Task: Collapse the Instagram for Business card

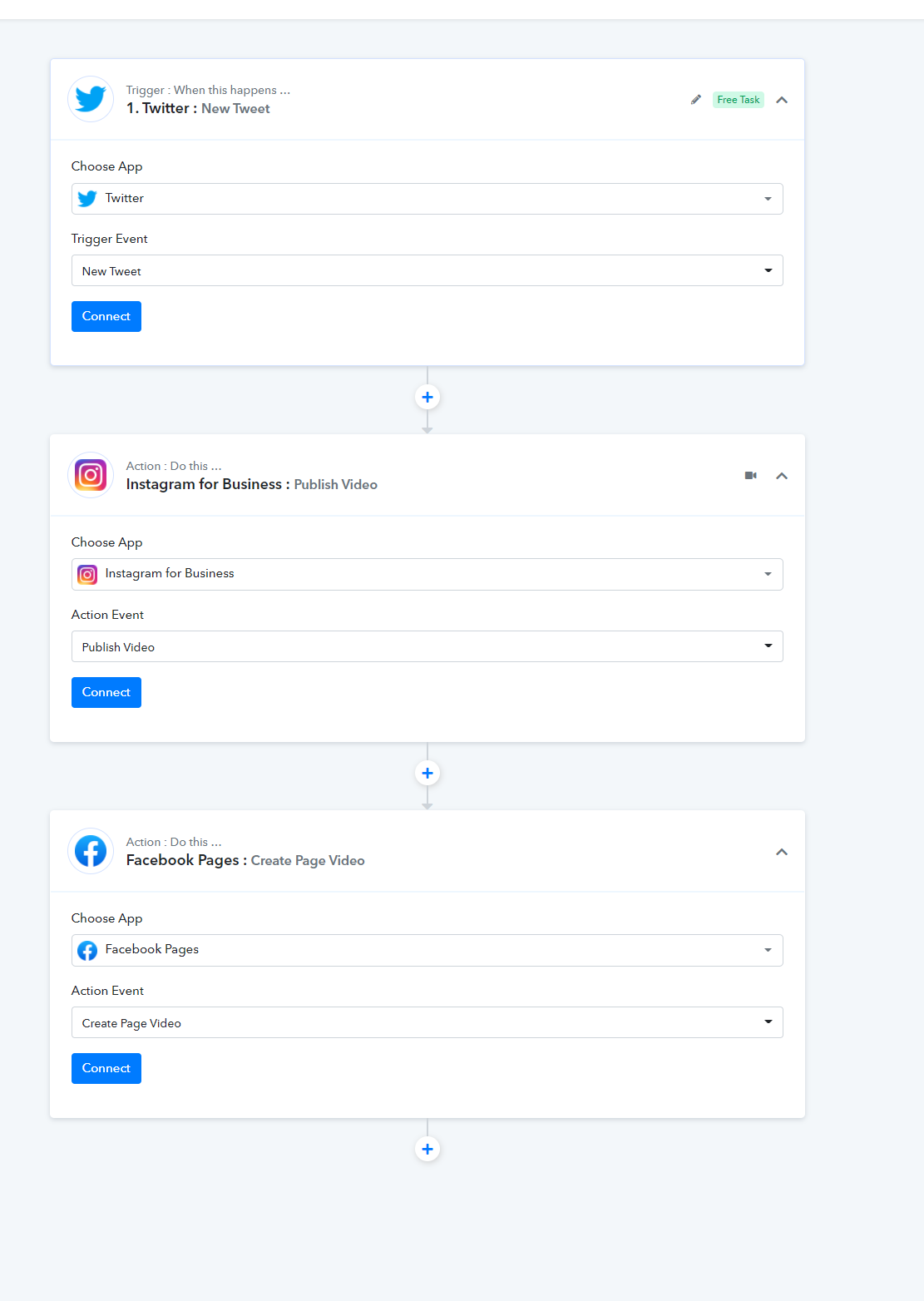Action: 782,476
